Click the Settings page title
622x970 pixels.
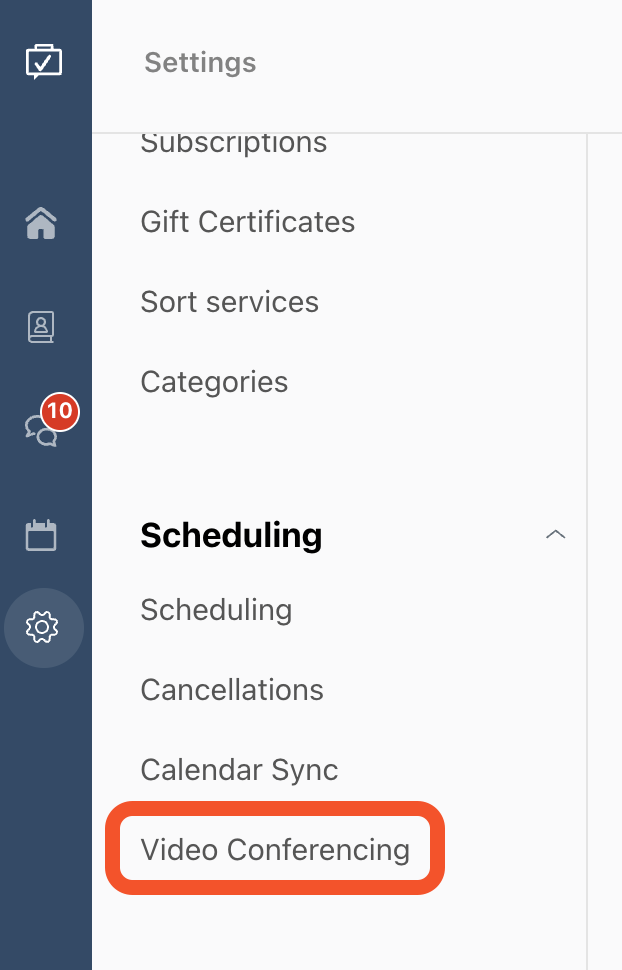(x=200, y=62)
